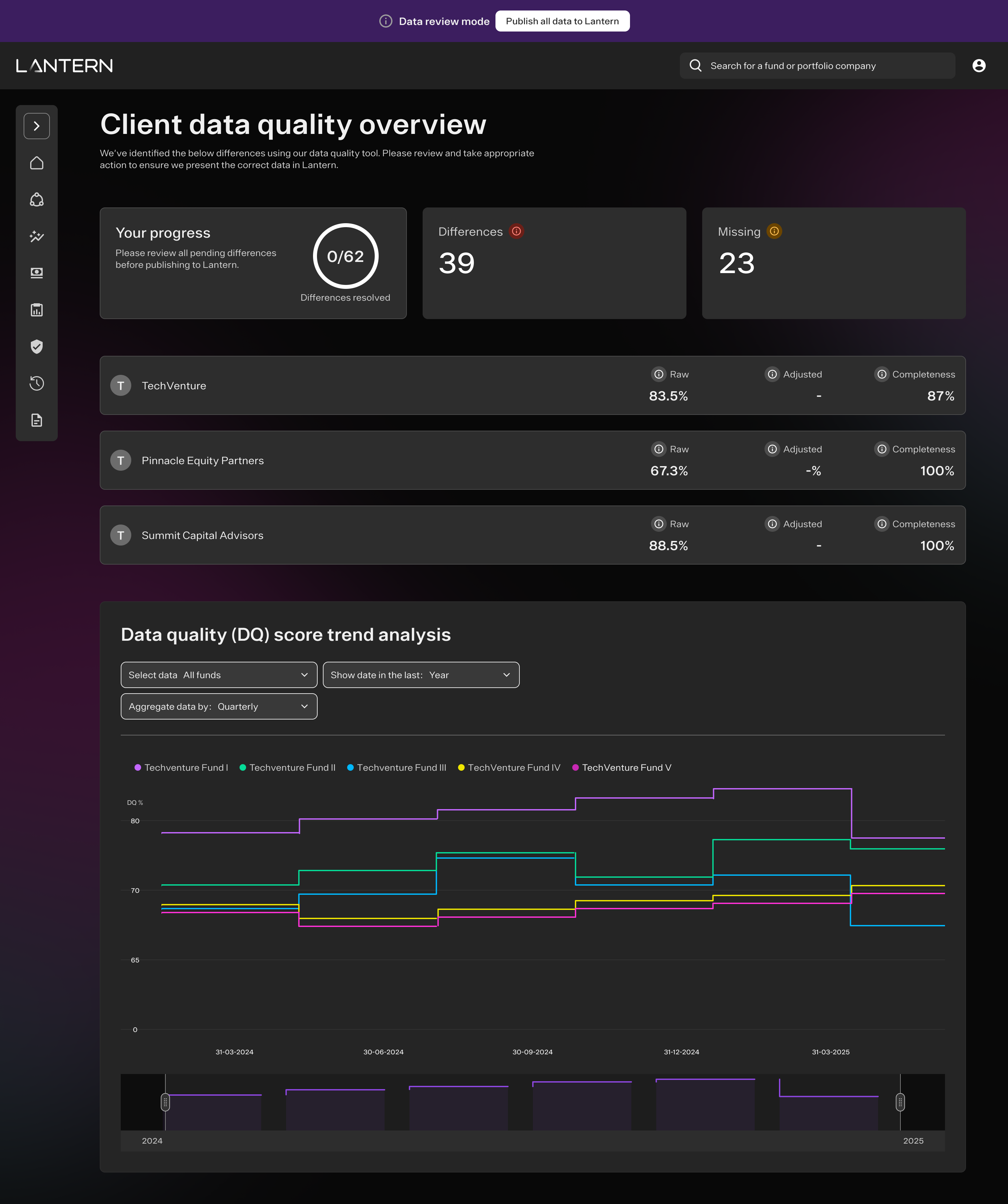Click Adjusted info icon for Pinnacle Equity Partners
Viewport: 1008px width, 1204px height.
[x=772, y=449]
